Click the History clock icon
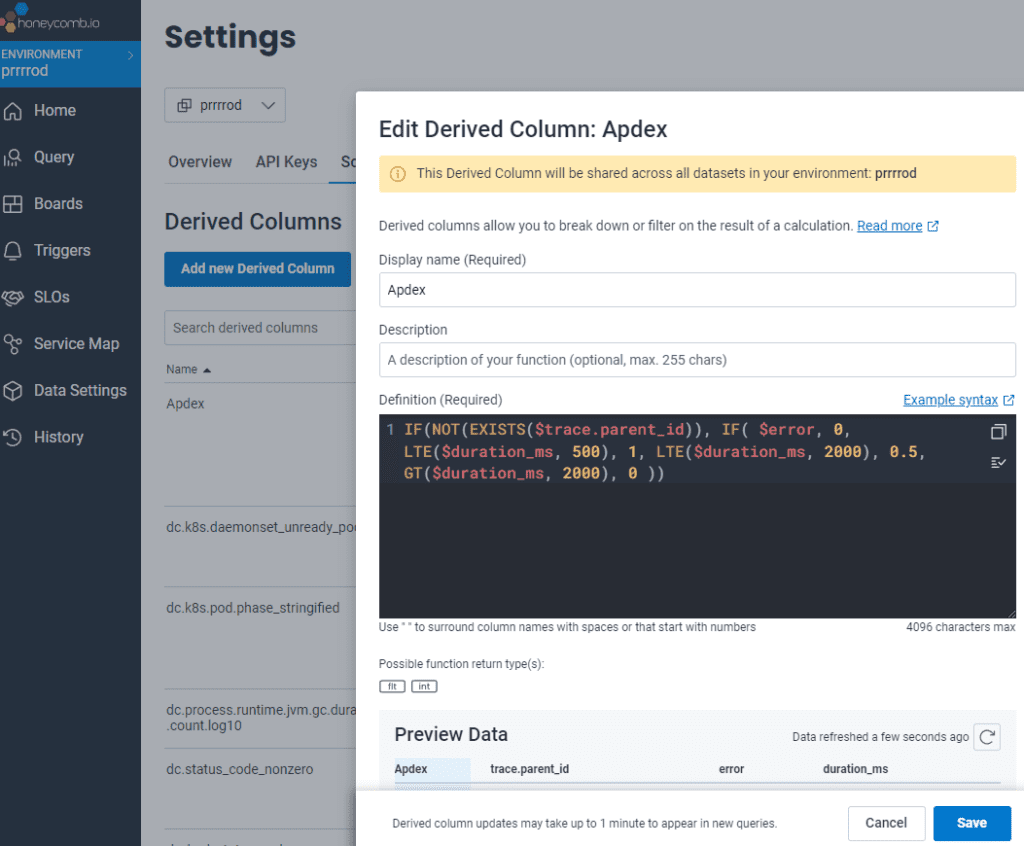Screen dimensions: 1024x846 point(13,437)
